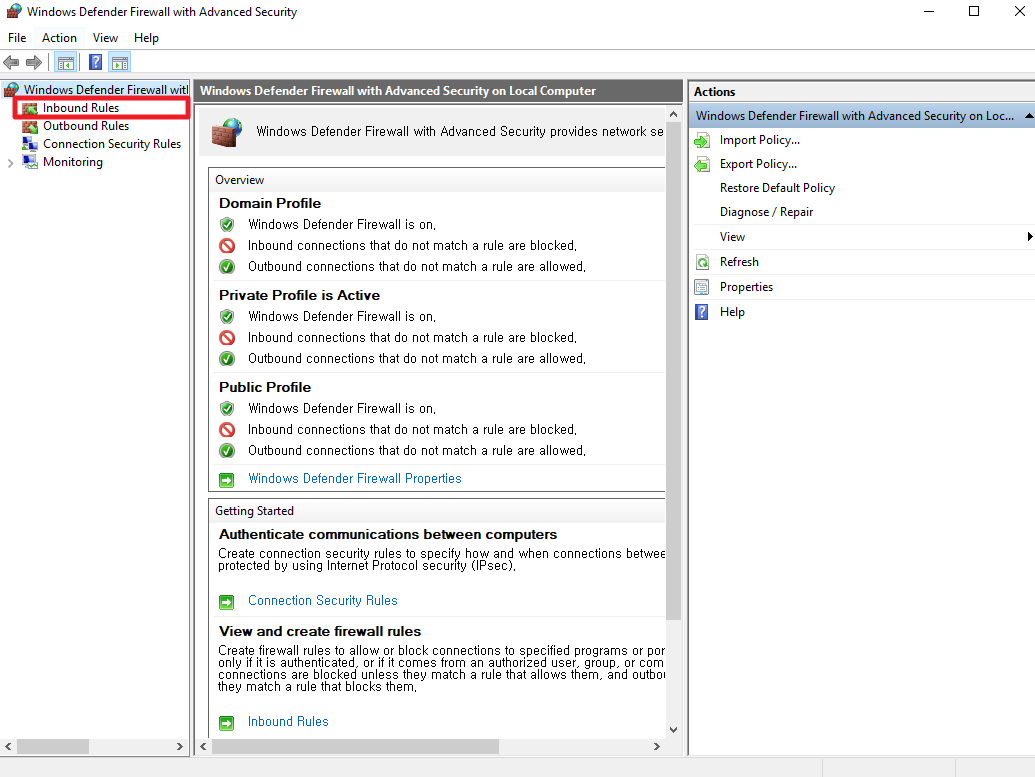
Task: Select the Outbound Rules tree node
Action: click(86, 125)
